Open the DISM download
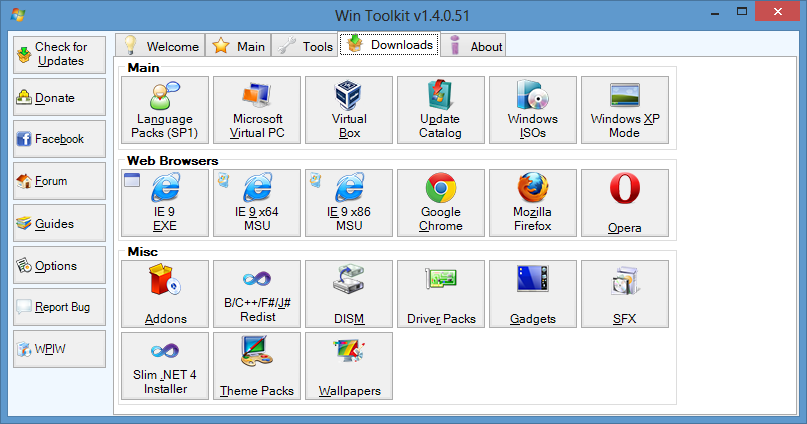 348,294
